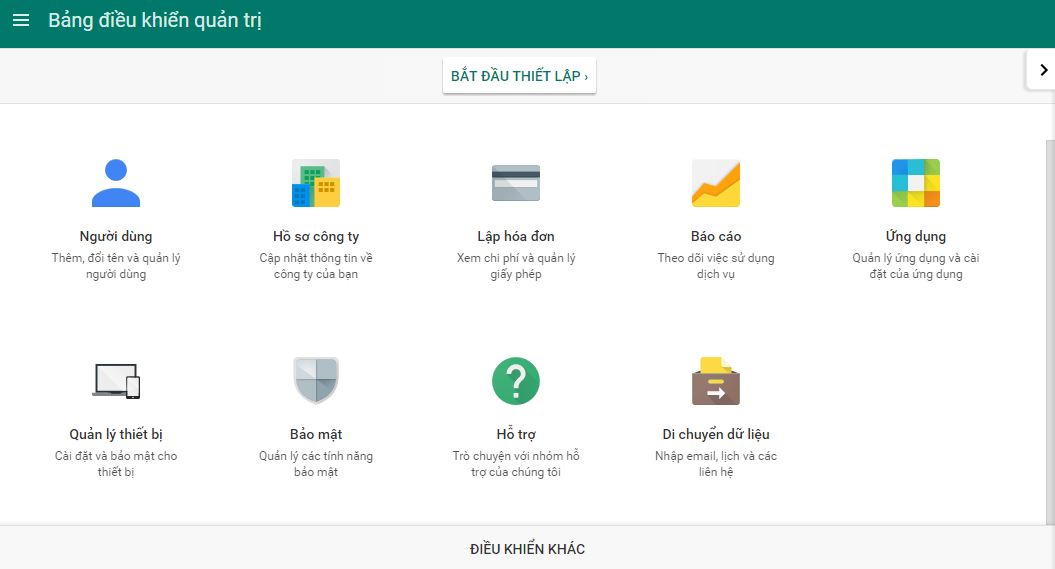Viewport: 1055px width, 569px height.
Task: Click text 'Trò chuyện với nhóm hỗ trợ'
Action: 516,463
